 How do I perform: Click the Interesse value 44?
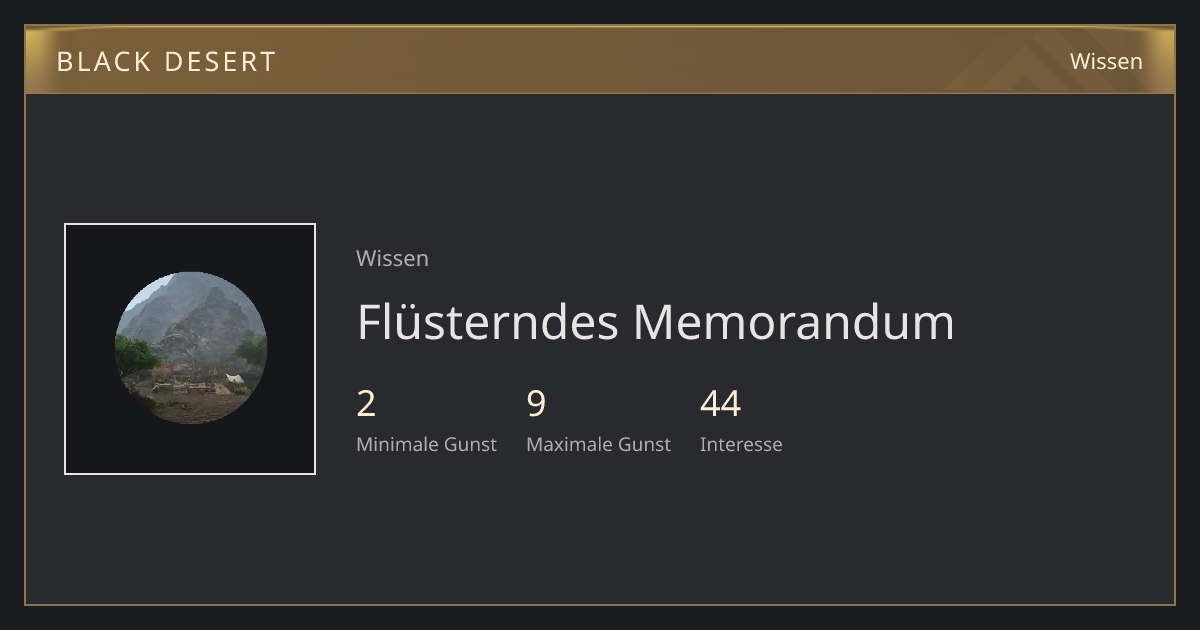coord(720,404)
